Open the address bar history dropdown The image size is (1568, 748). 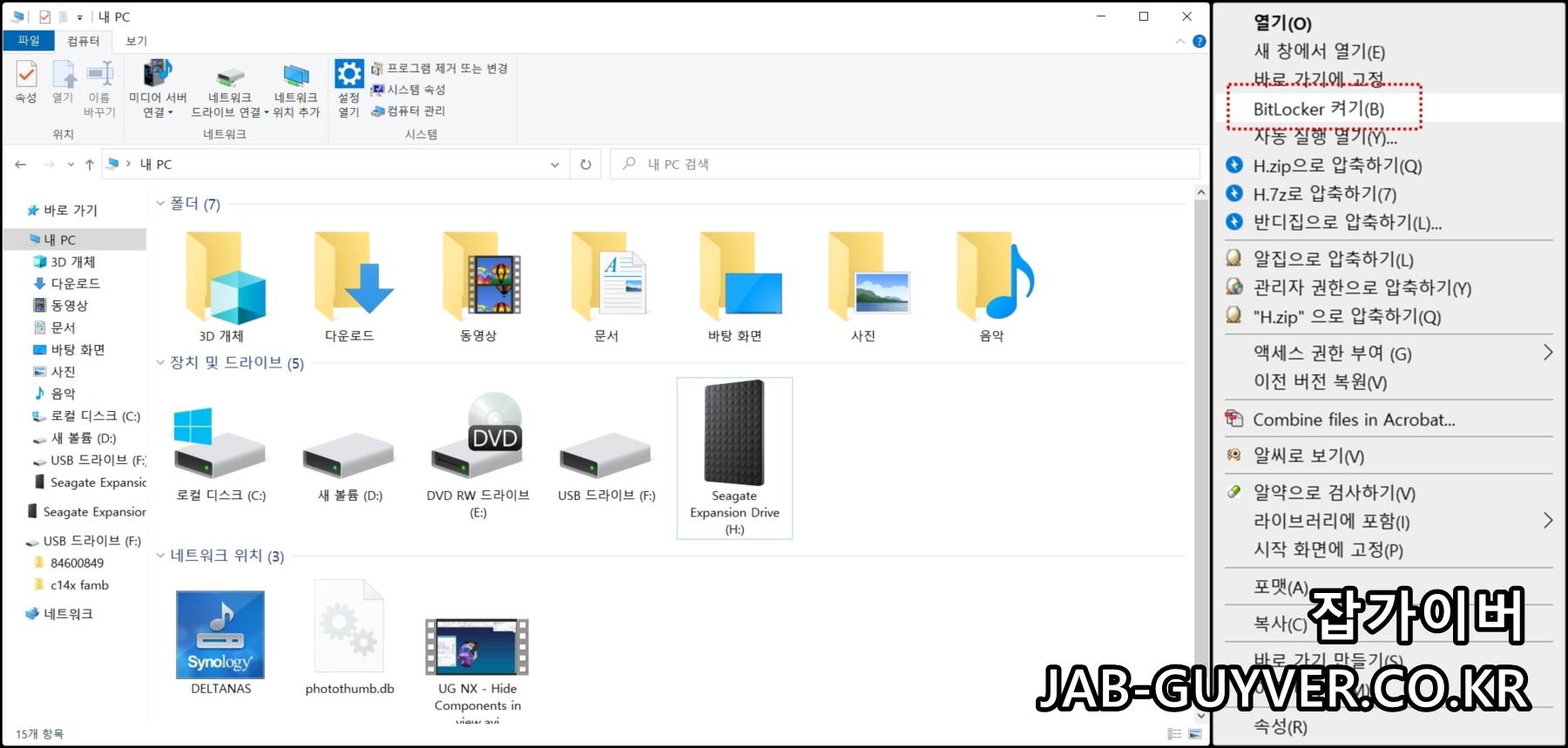click(554, 164)
